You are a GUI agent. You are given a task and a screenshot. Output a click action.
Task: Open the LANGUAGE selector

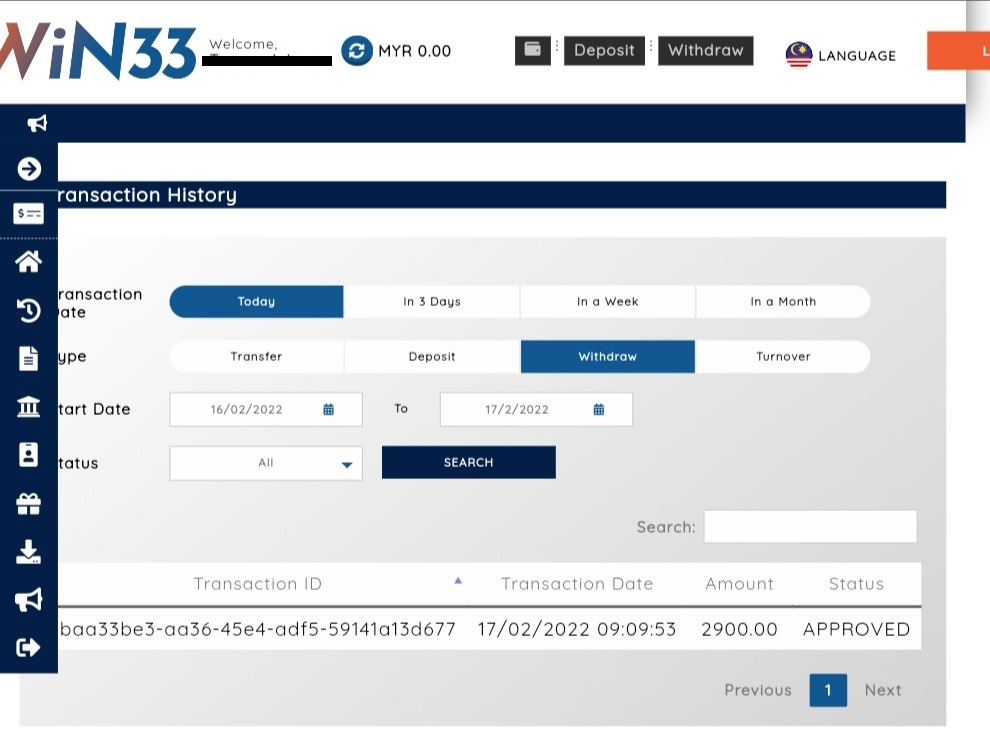(x=841, y=55)
